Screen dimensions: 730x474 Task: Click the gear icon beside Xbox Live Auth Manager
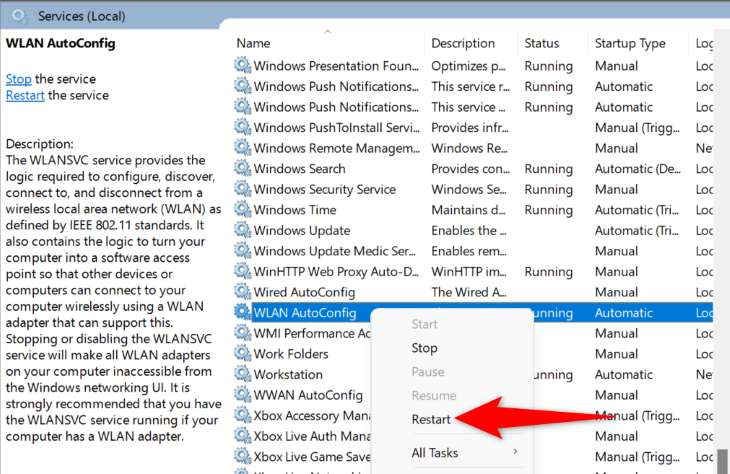coord(243,435)
